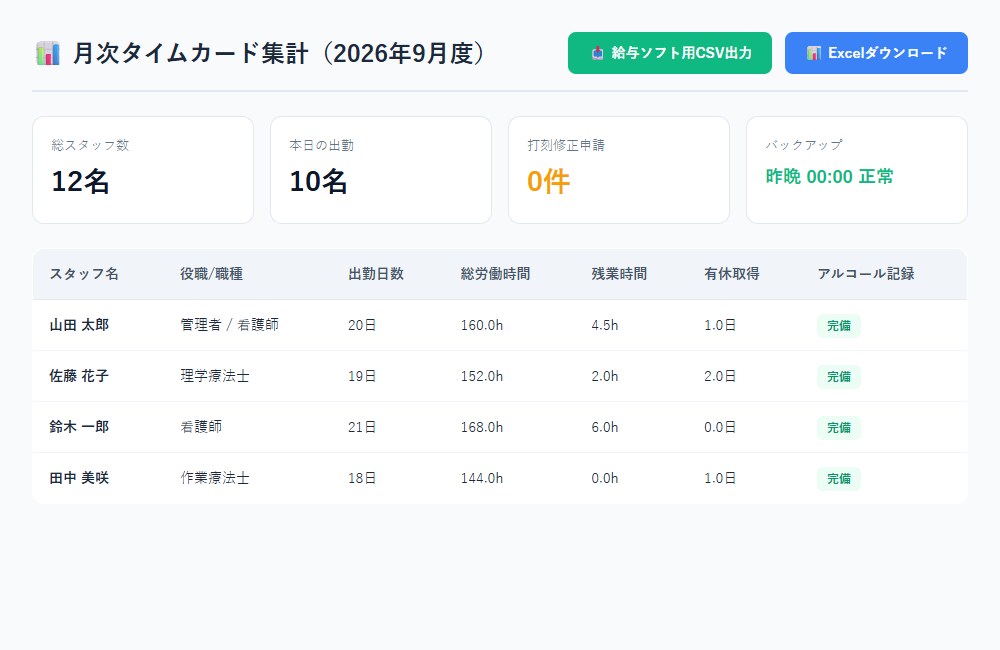1000x650 pixels.
Task: Click the 6.0h overtime cell
Action: coord(605,427)
